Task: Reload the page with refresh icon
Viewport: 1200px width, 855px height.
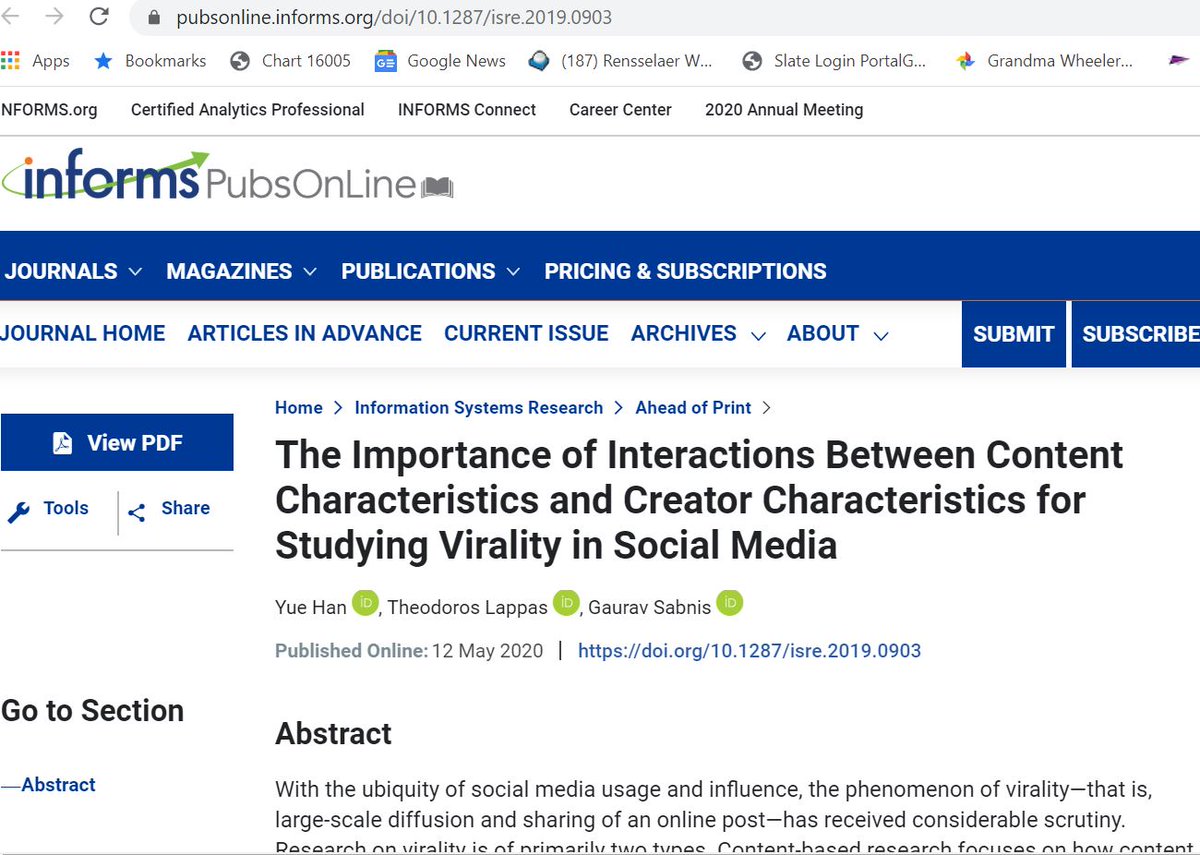Action: point(99,16)
